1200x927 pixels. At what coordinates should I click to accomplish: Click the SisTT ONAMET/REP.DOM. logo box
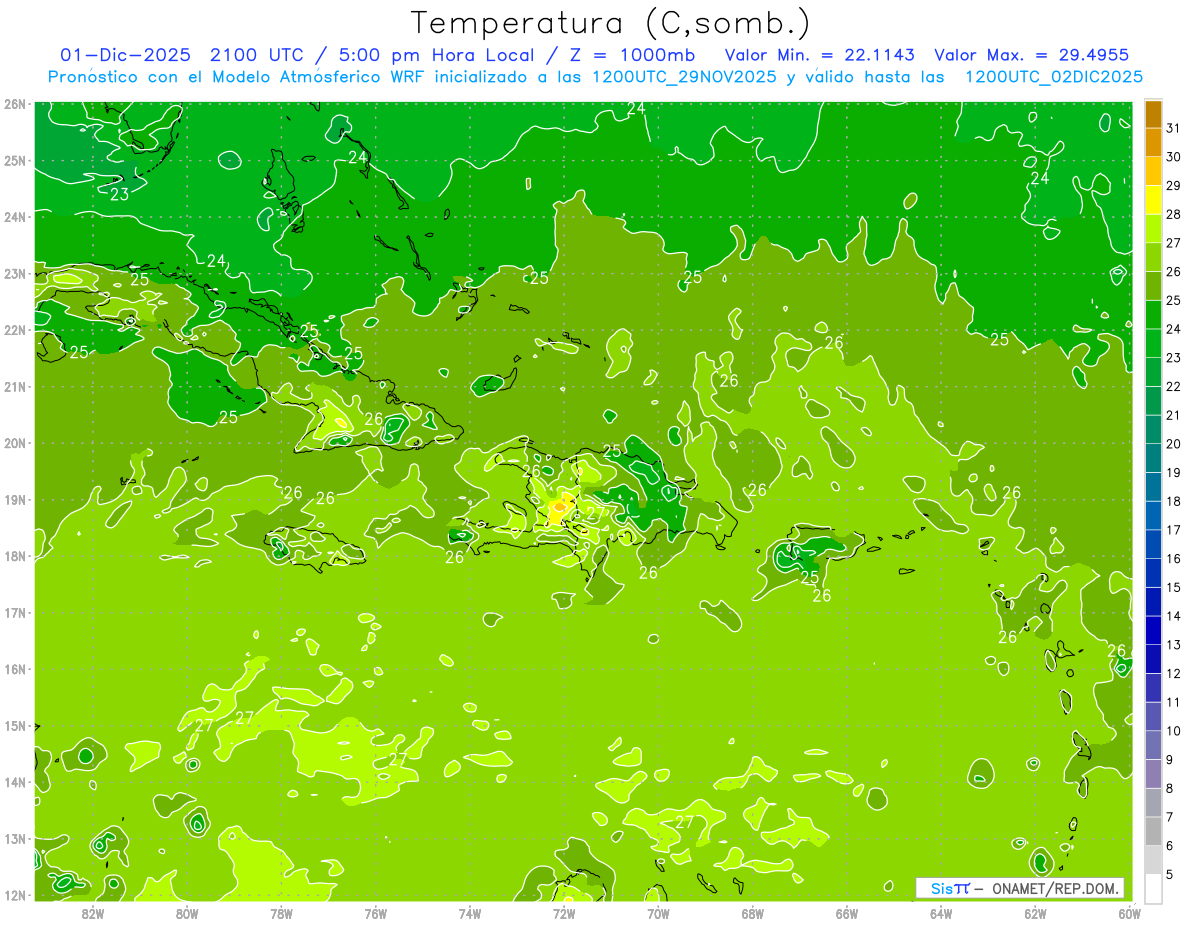(1019, 888)
